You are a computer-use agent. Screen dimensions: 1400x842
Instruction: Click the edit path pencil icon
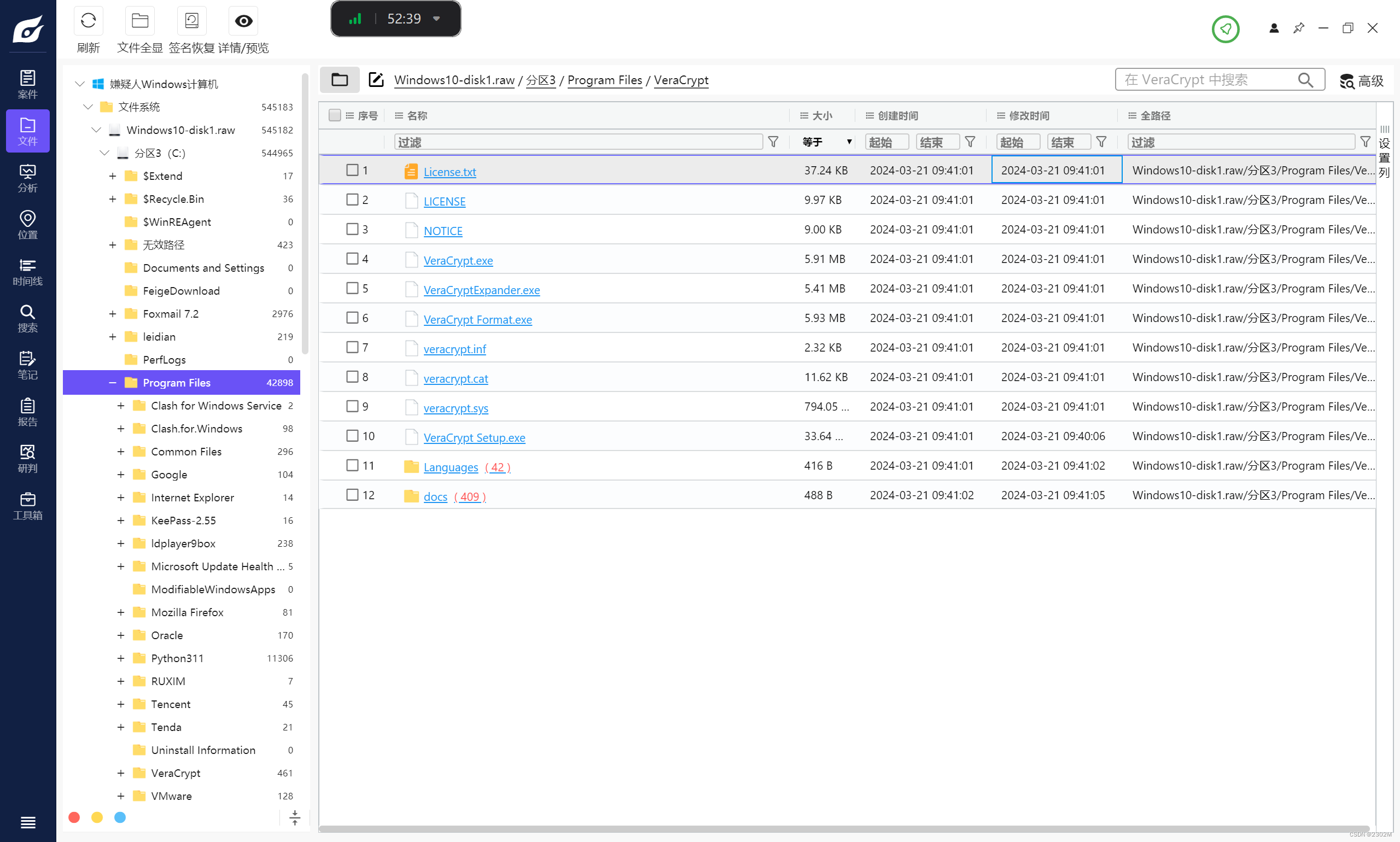point(376,79)
